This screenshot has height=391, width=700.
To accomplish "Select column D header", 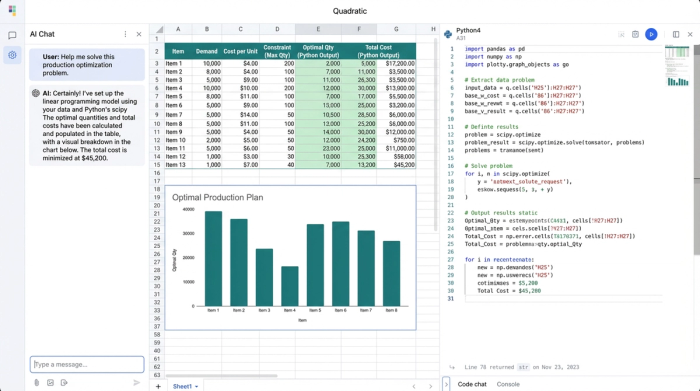I will (x=277, y=29).
